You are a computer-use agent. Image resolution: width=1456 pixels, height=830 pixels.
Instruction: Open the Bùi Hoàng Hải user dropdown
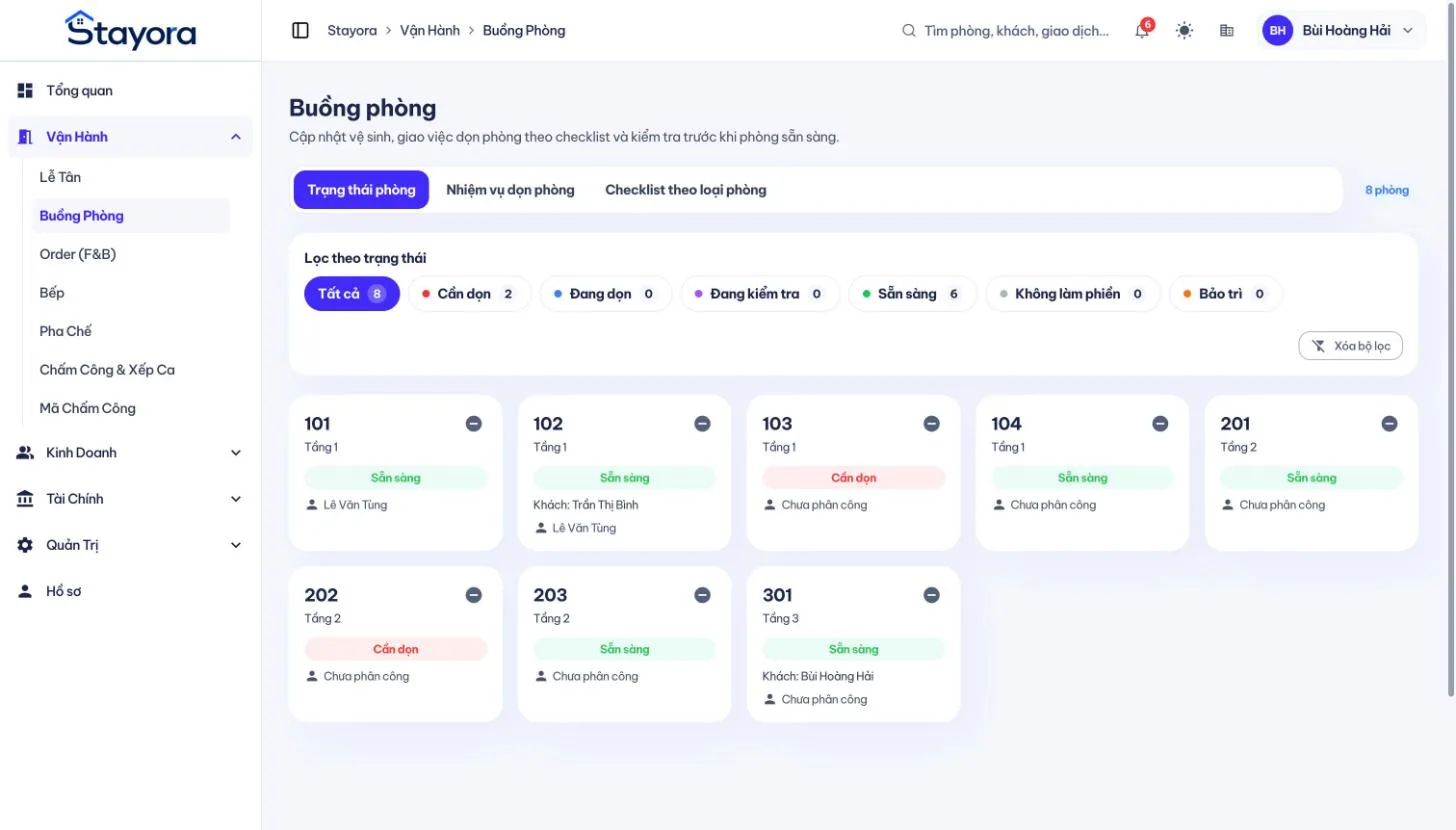coord(1343,30)
